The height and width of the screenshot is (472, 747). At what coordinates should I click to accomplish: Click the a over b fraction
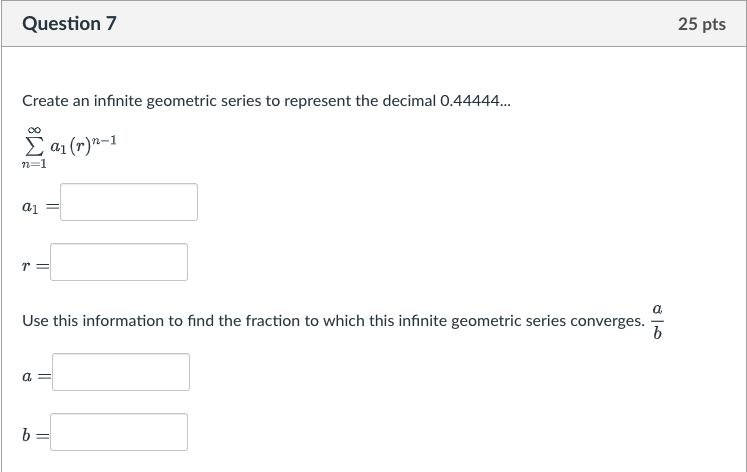click(657, 321)
